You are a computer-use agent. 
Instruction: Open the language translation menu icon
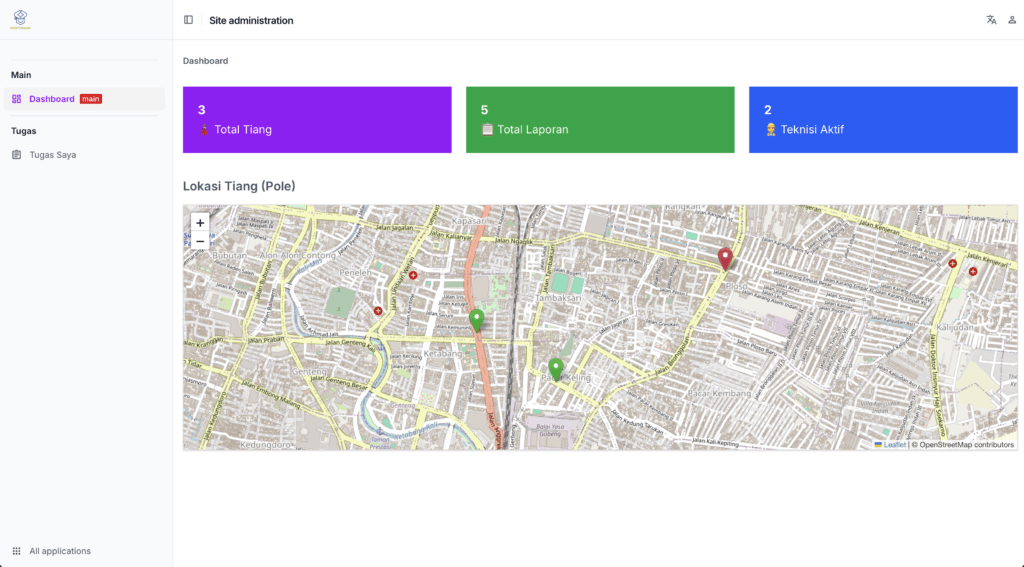click(x=991, y=20)
